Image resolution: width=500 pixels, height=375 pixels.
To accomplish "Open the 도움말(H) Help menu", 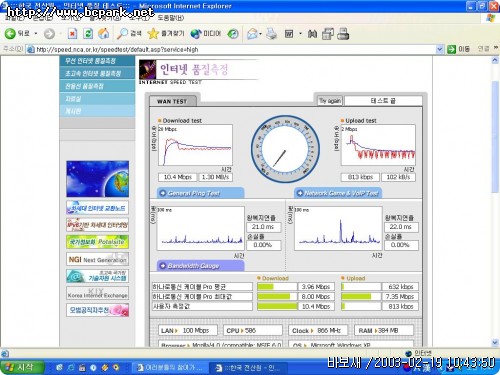I will [170, 18].
